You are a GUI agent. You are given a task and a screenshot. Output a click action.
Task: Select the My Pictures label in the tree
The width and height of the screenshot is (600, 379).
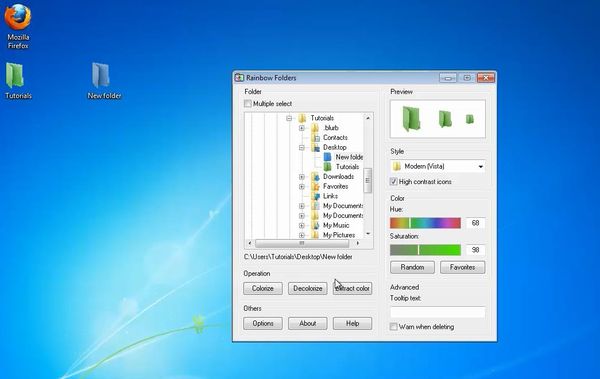pyautogui.click(x=339, y=235)
